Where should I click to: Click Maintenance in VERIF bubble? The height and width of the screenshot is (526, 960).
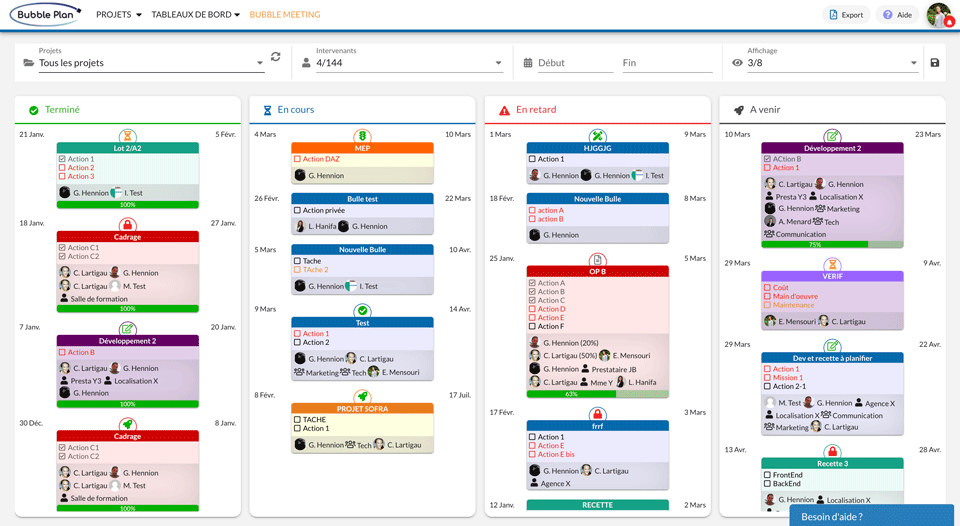pos(793,305)
